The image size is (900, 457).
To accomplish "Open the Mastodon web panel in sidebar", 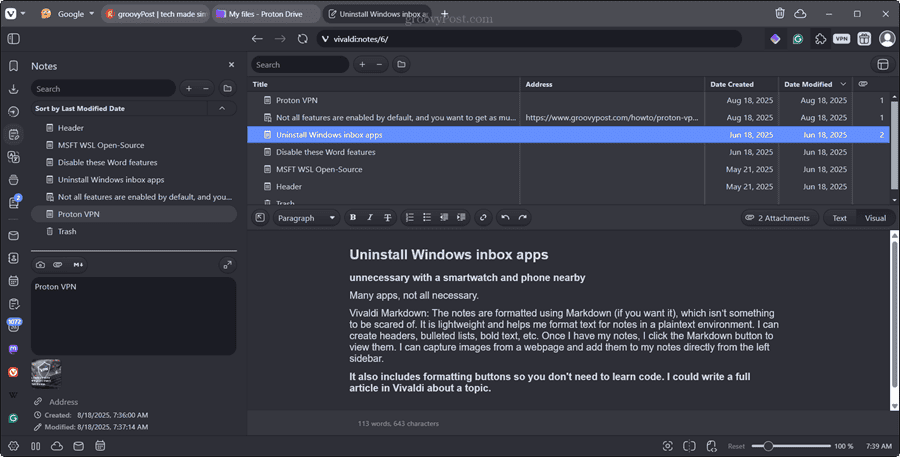I will click(x=14, y=349).
